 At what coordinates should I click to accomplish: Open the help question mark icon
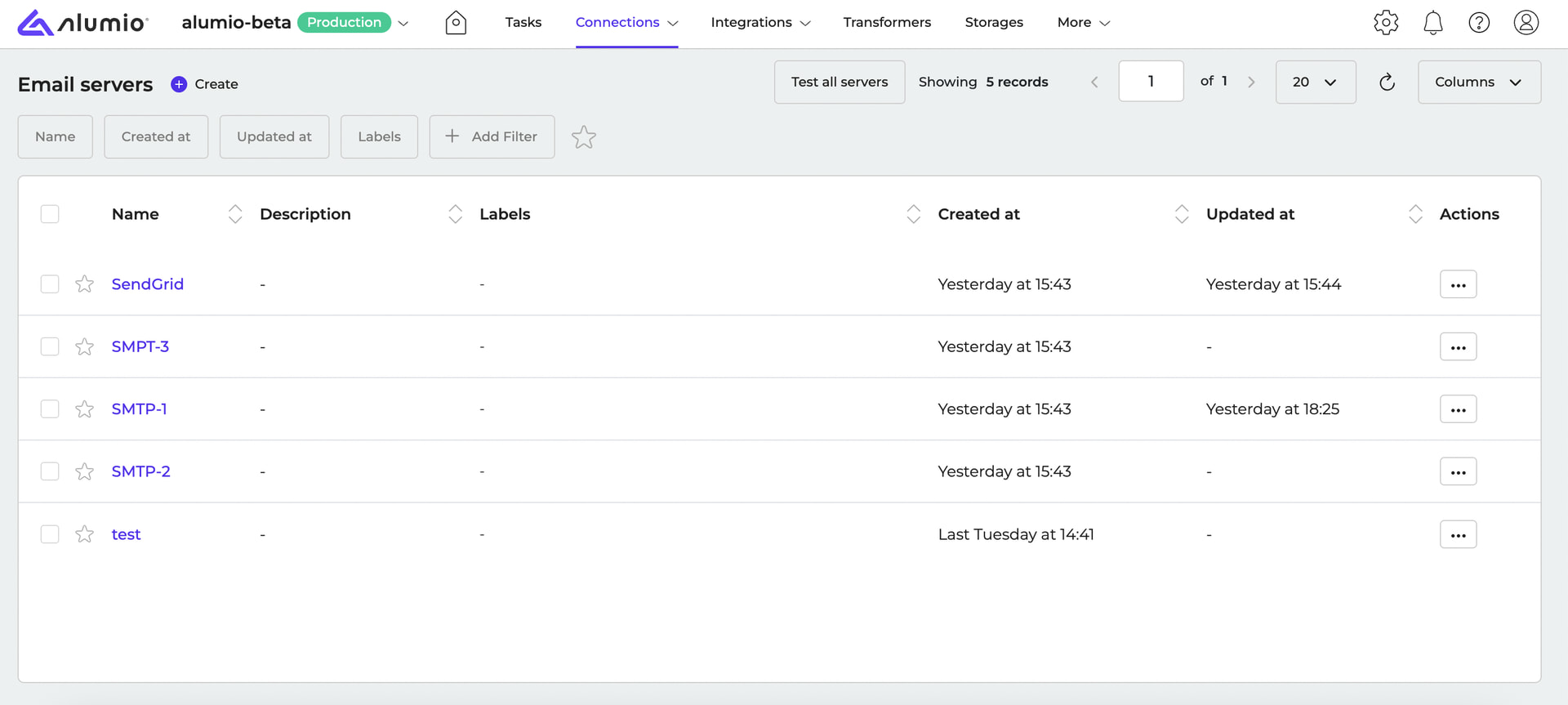1479,23
